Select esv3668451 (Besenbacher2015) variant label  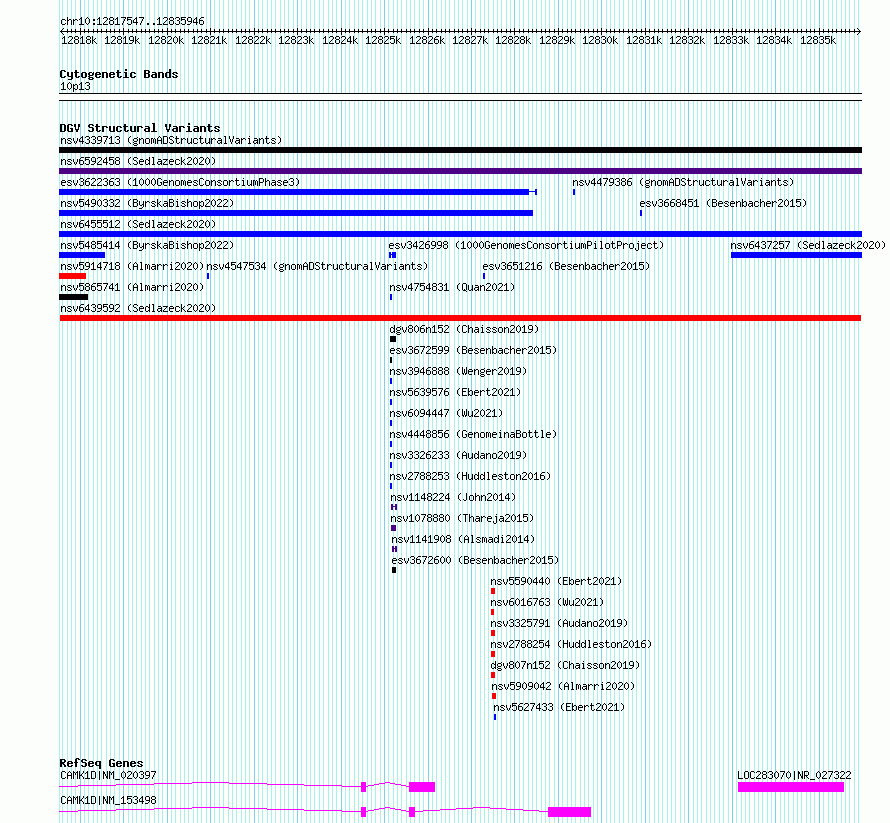[723, 203]
